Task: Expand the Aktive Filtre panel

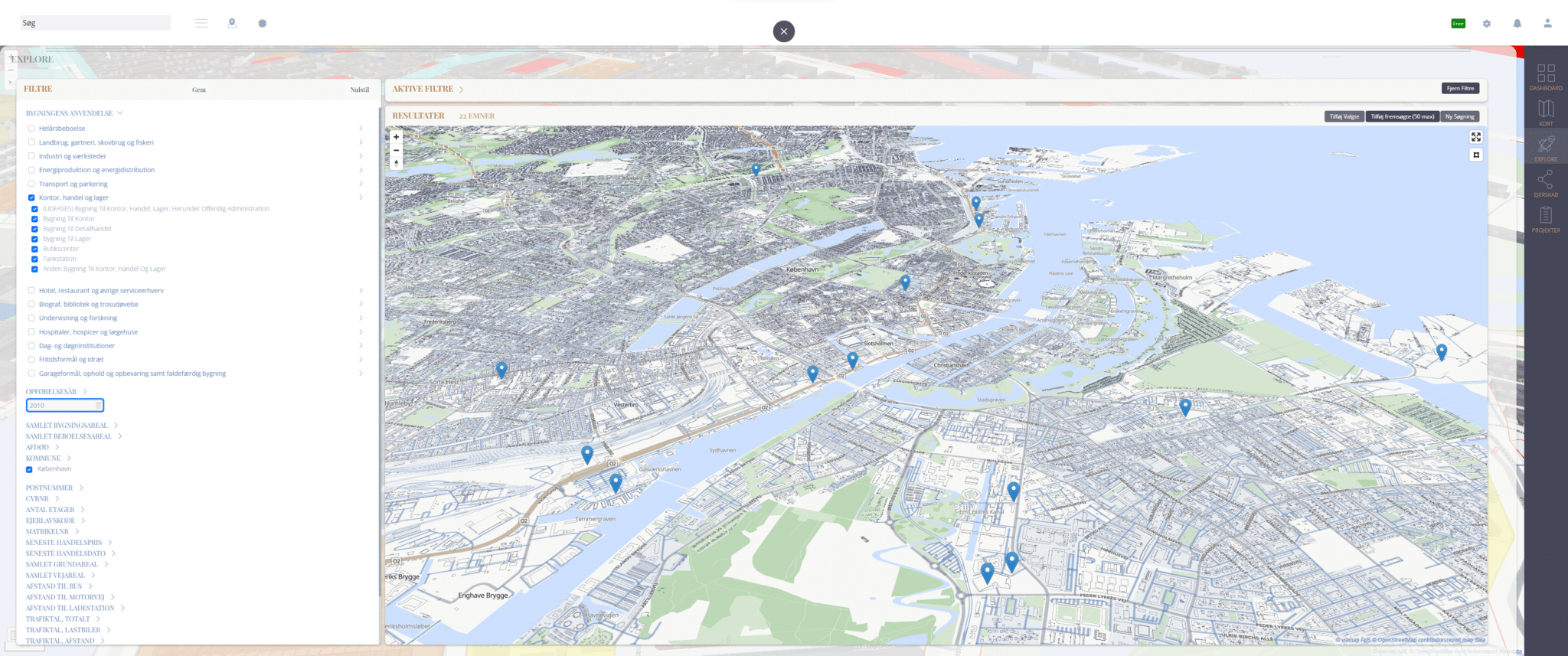Action: click(x=461, y=90)
